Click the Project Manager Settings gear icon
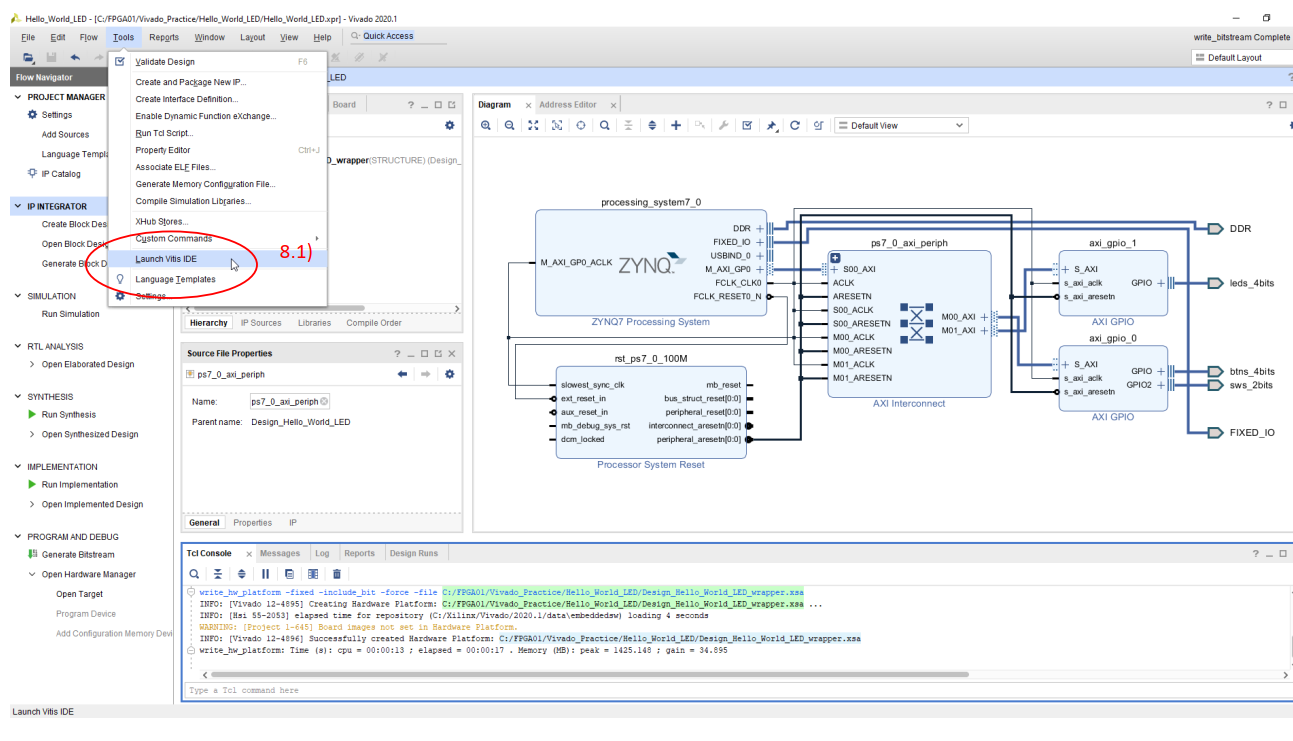Screen dimensions: 1293x741 pyautogui.click(x=33, y=115)
